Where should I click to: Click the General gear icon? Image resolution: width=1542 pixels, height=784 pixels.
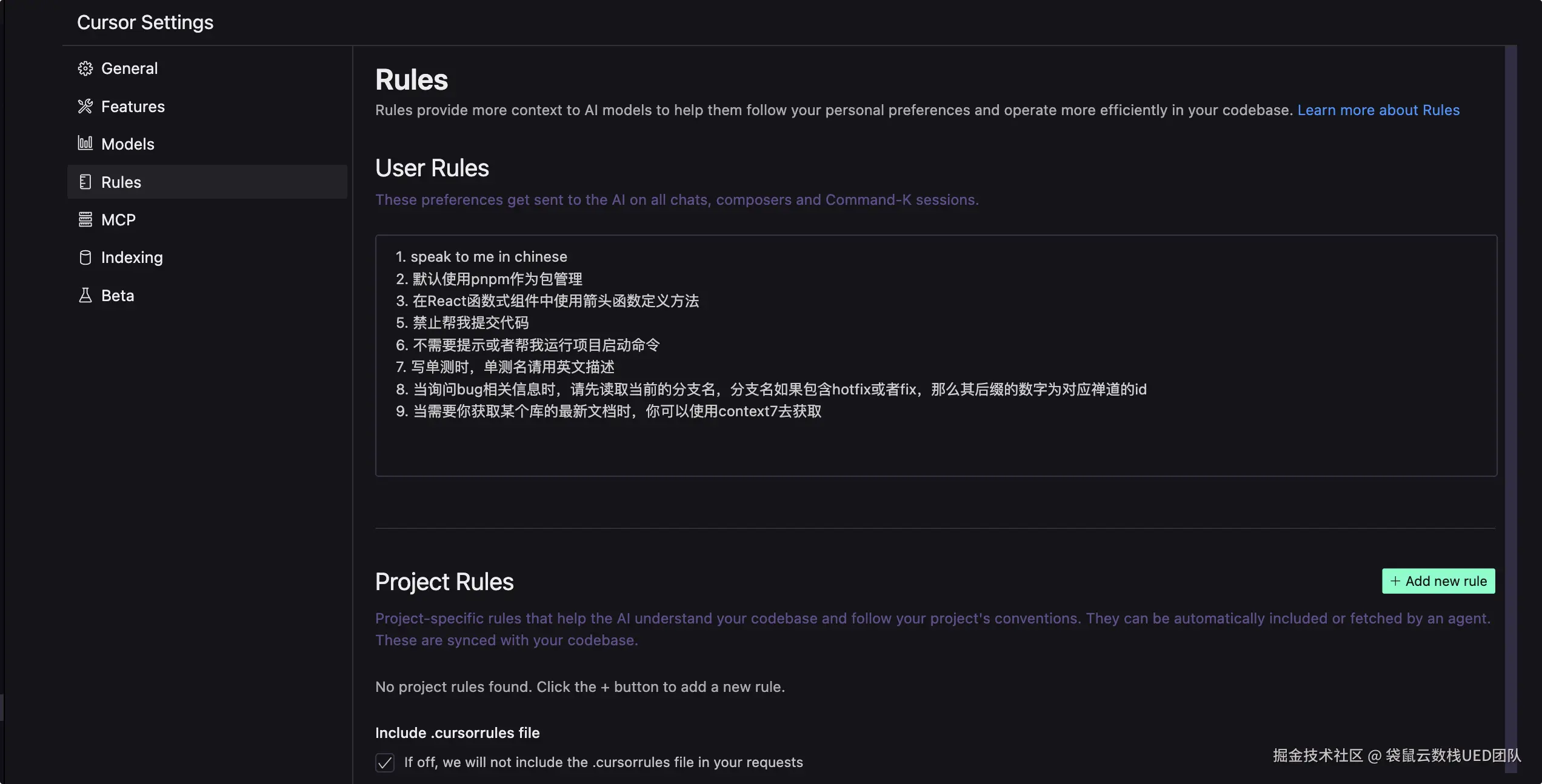click(x=85, y=68)
